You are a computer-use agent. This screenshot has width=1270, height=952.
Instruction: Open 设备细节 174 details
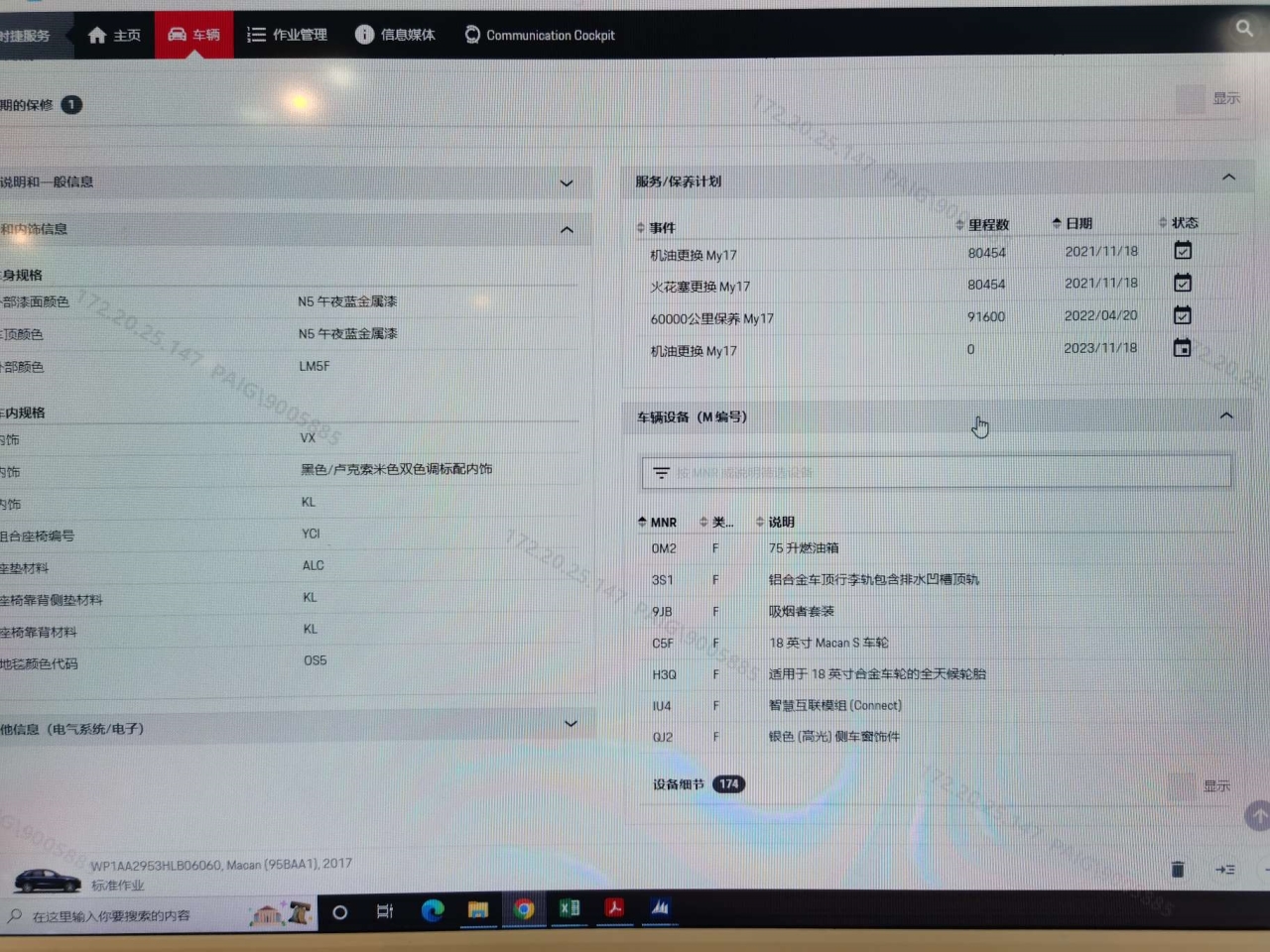coord(698,784)
